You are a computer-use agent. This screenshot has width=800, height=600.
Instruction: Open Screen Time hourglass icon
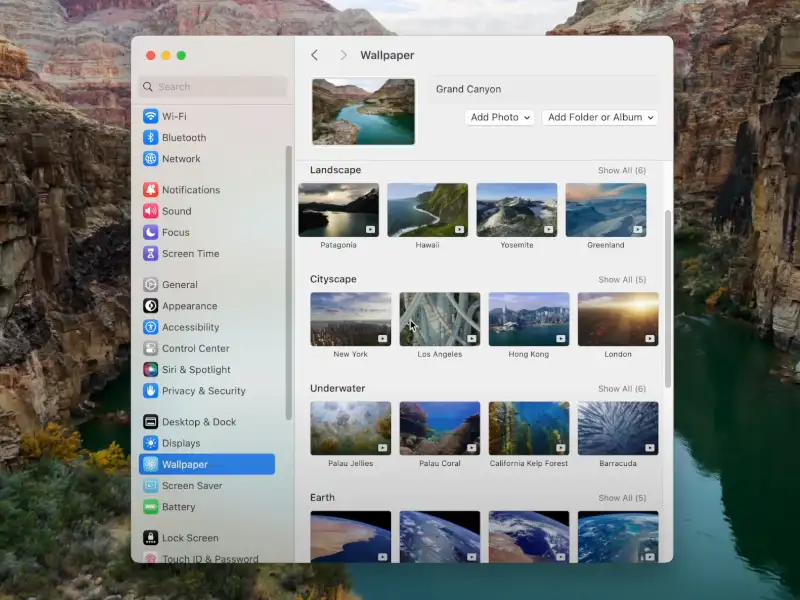(x=150, y=254)
